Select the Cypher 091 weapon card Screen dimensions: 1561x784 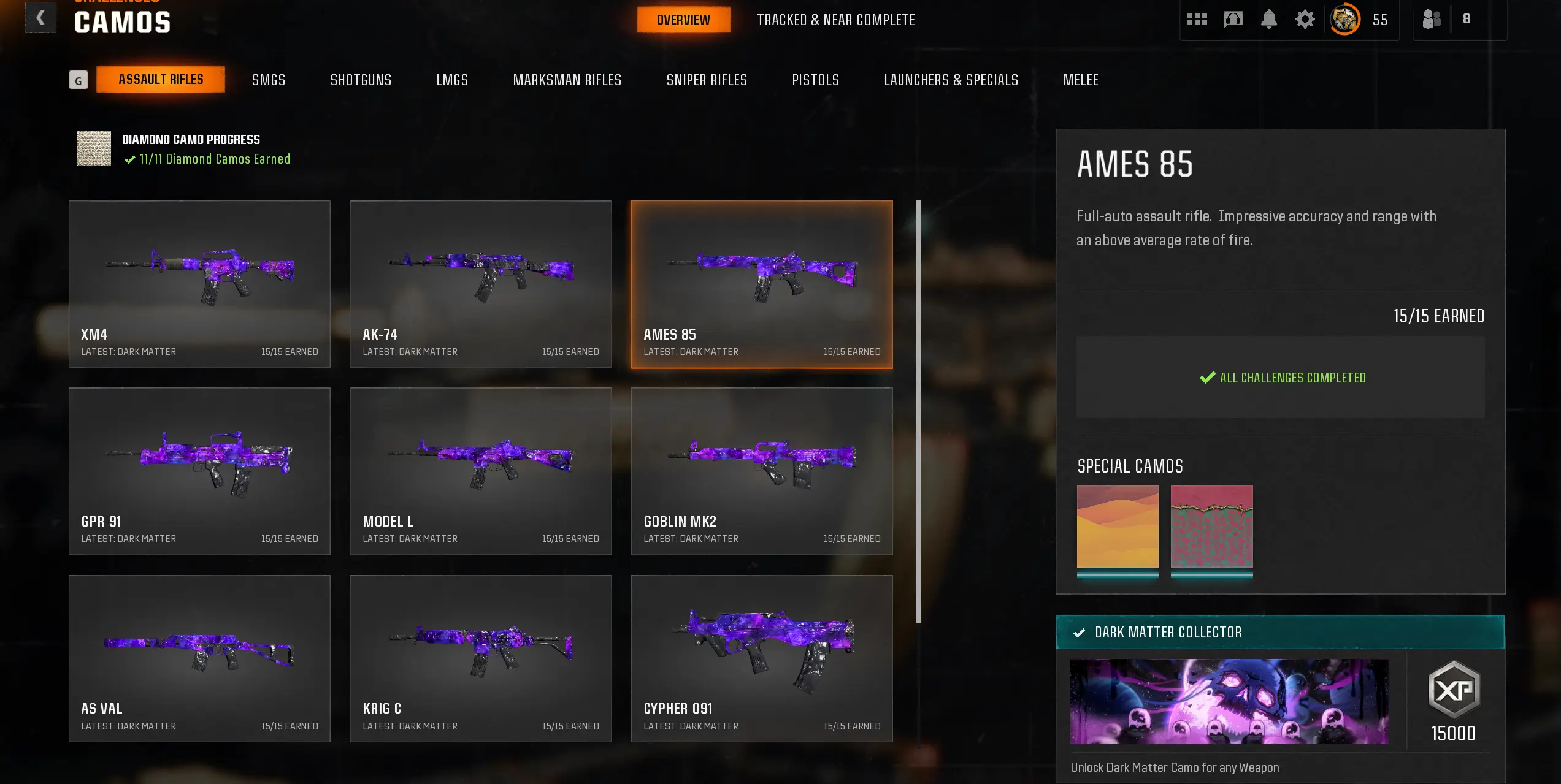[x=762, y=658]
